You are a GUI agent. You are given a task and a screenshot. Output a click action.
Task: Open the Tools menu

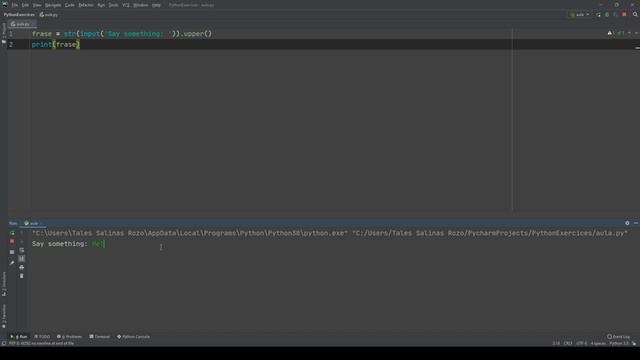[113, 5]
